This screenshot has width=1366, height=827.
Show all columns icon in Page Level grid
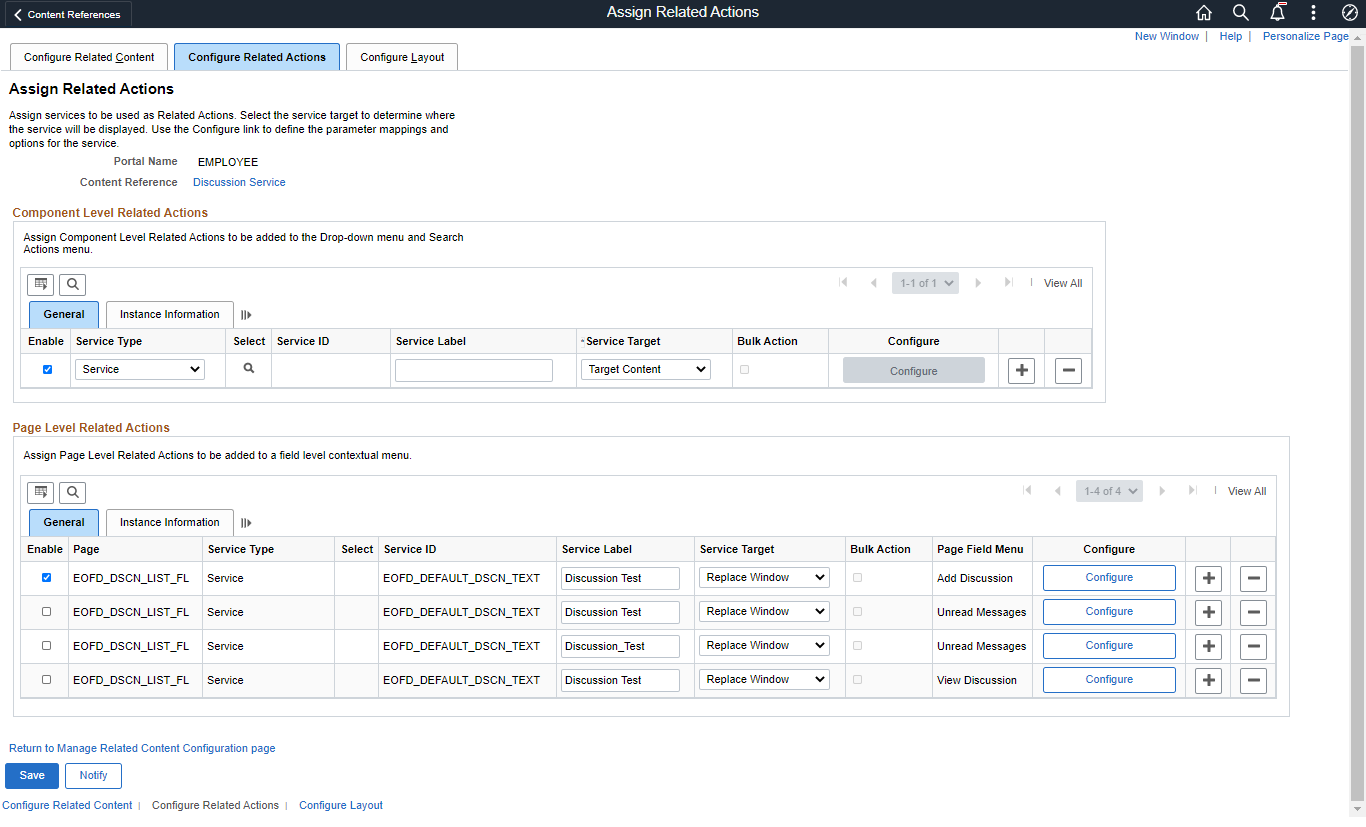click(x=246, y=523)
